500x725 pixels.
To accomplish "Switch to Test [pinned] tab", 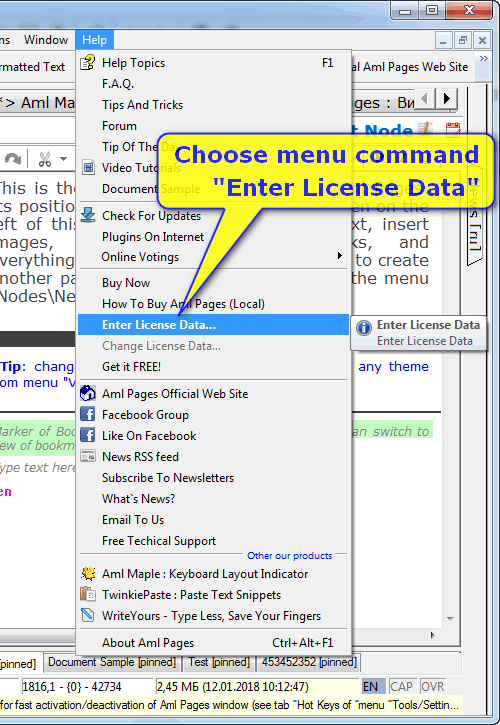I will coord(219,662).
